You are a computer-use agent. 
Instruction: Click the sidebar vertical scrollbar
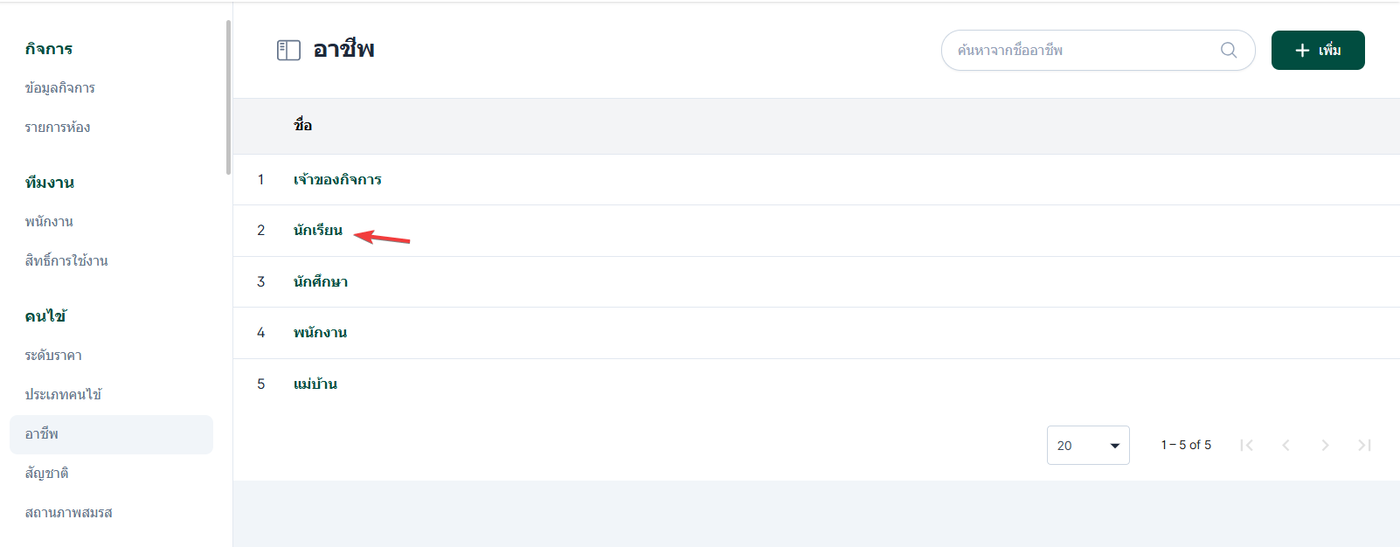click(x=229, y=98)
